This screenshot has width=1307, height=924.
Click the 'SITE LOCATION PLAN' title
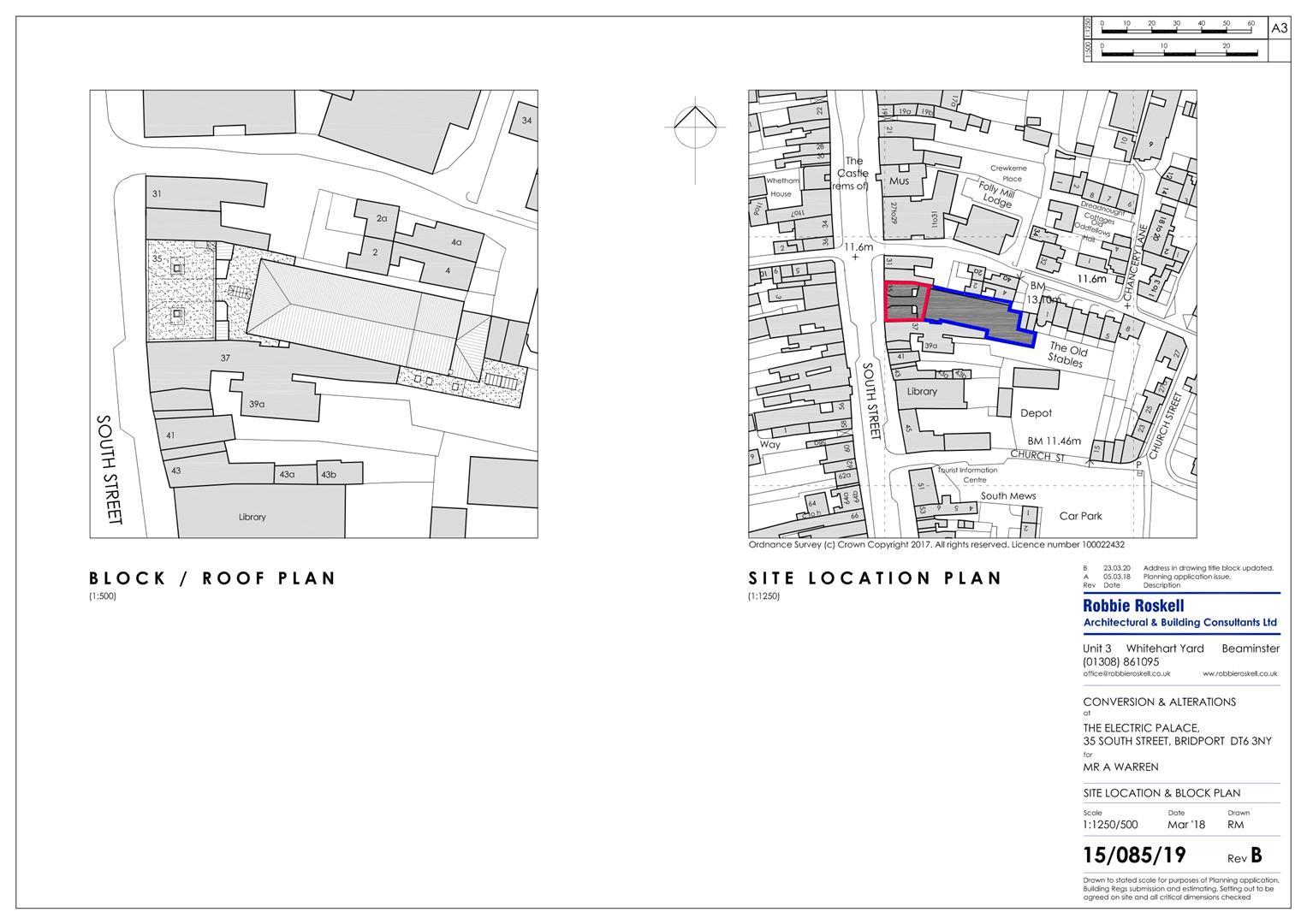point(875,578)
